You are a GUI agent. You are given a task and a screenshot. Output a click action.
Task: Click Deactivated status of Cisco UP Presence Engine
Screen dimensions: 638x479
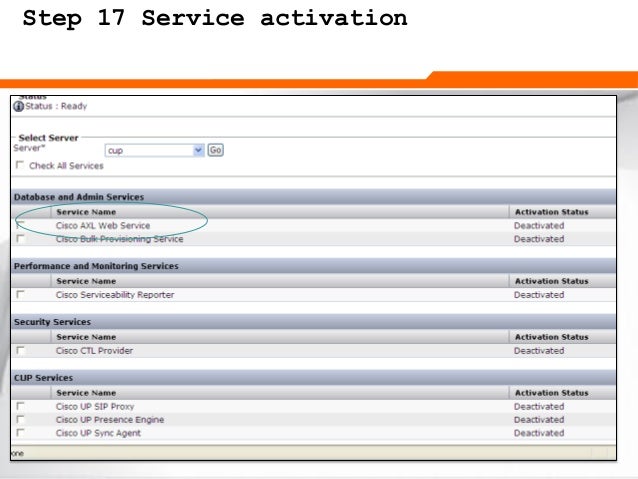(x=539, y=420)
